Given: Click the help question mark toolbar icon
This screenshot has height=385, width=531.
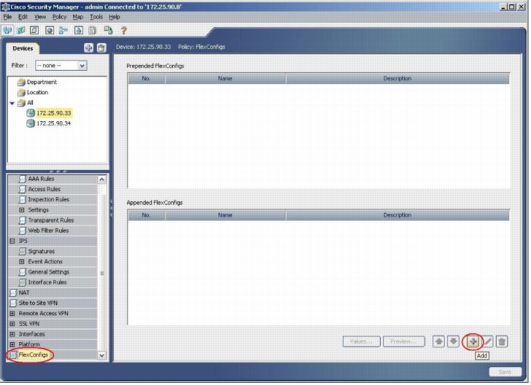Looking at the screenshot, I should 124,30.
